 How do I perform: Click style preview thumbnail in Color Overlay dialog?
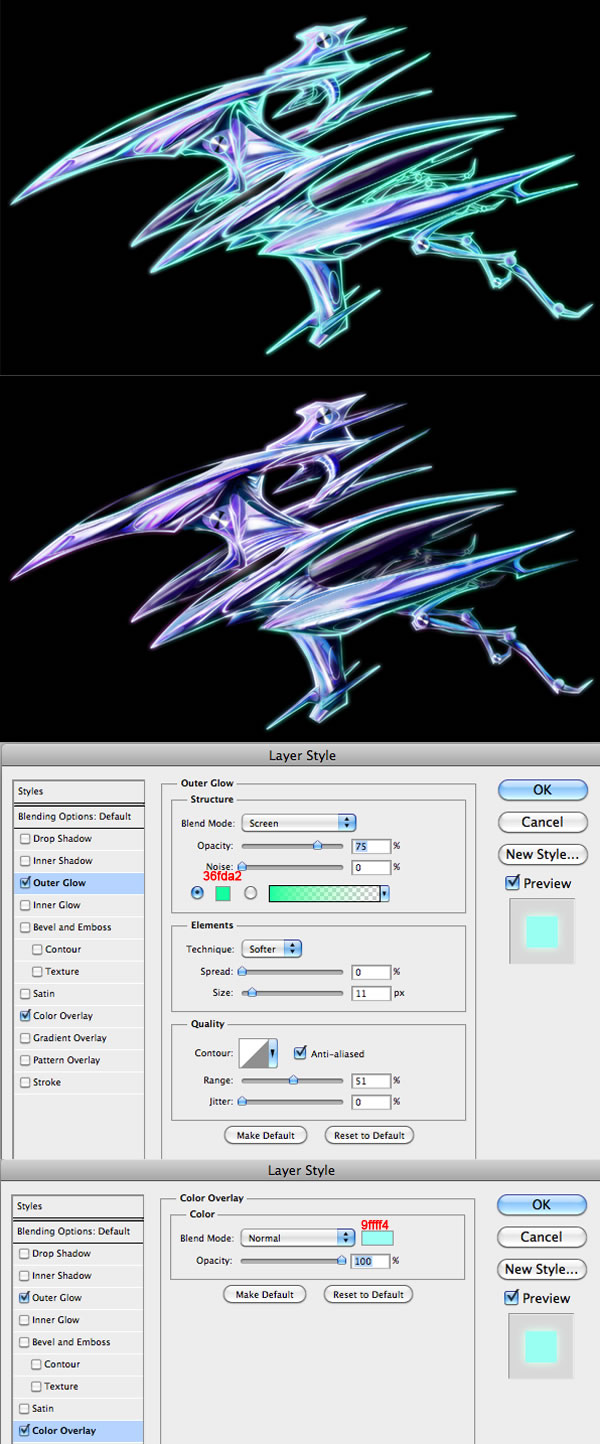pos(541,1346)
